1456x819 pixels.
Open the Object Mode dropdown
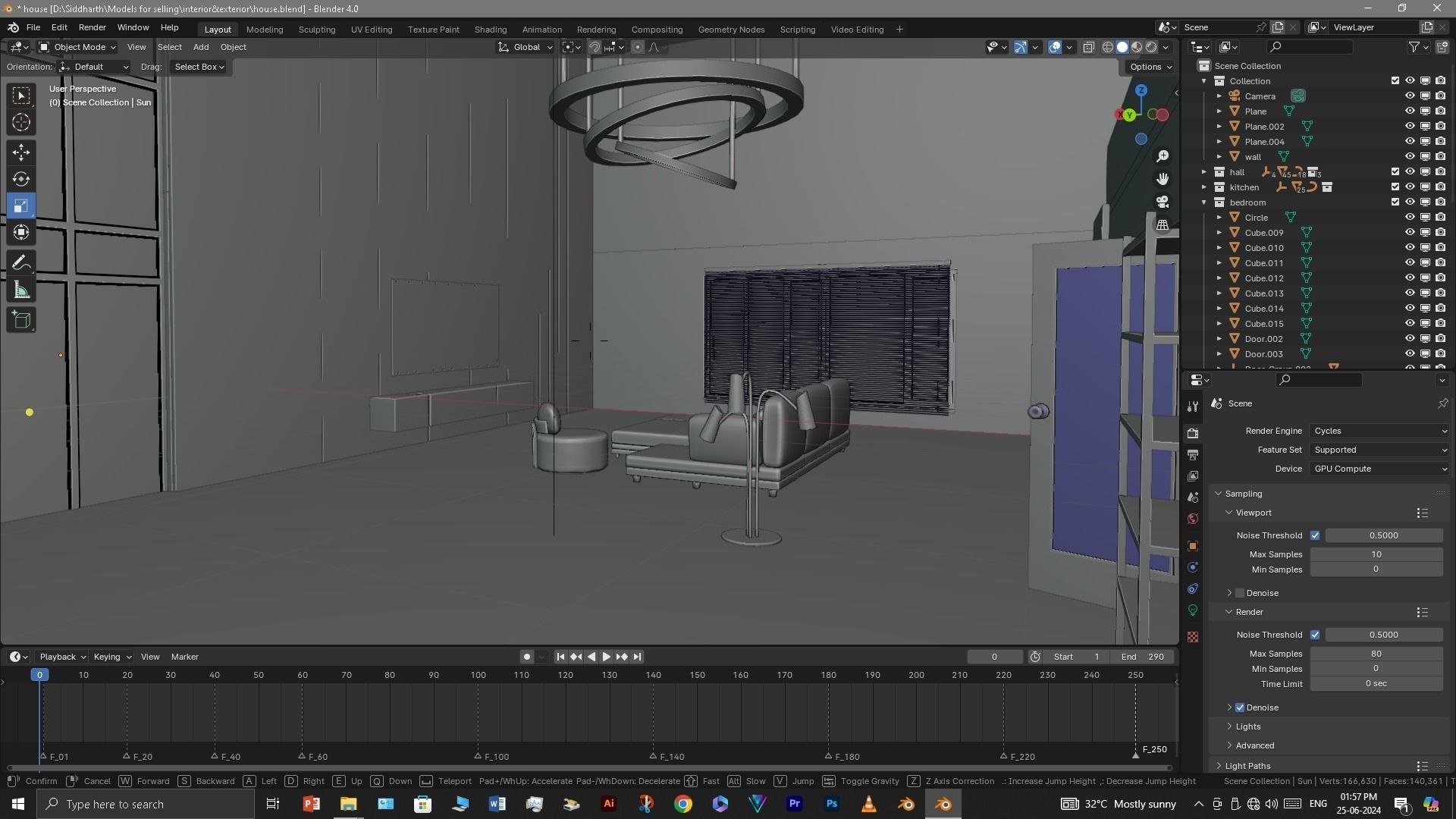pos(77,47)
